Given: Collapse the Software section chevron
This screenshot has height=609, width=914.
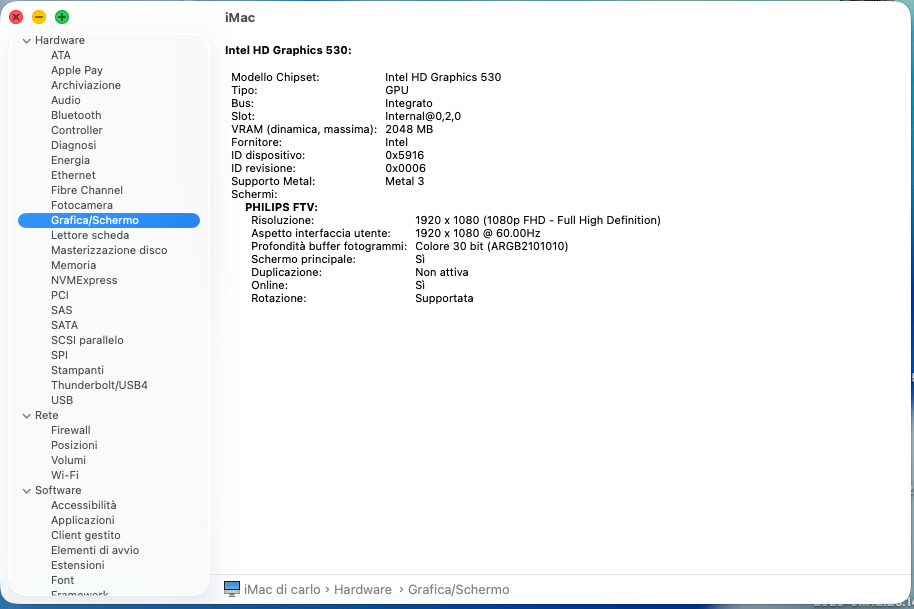Looking at the screenshot, I should [x=26, y=491].
